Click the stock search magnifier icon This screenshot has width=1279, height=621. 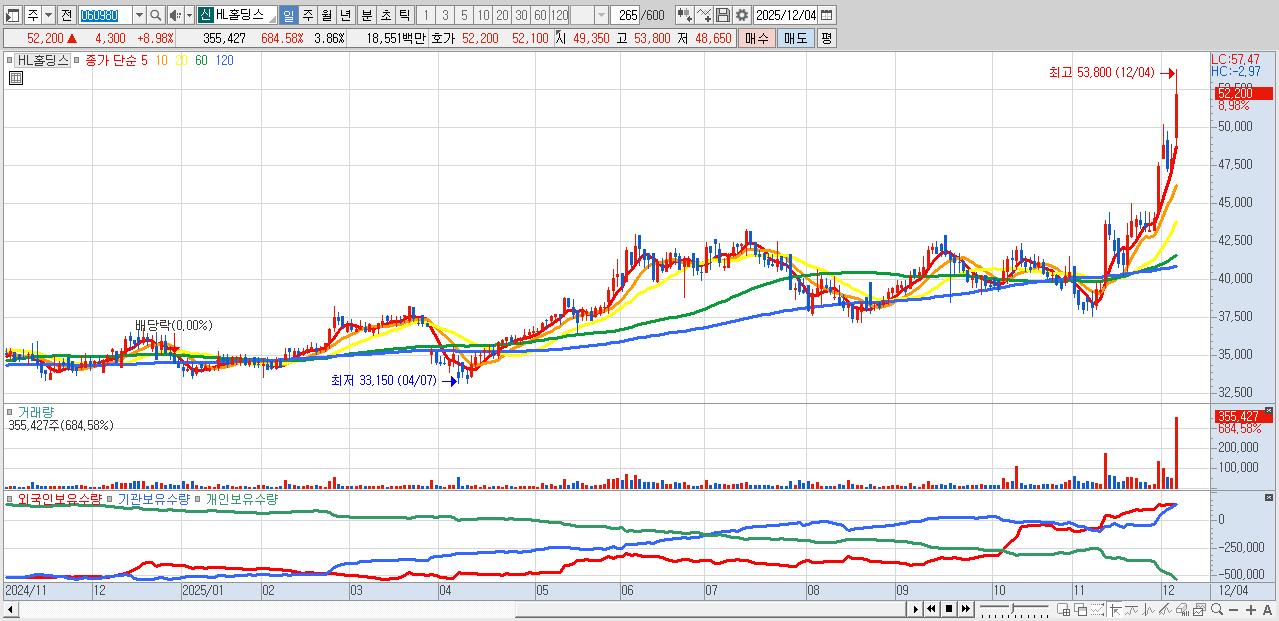click(x=156, y=15)
